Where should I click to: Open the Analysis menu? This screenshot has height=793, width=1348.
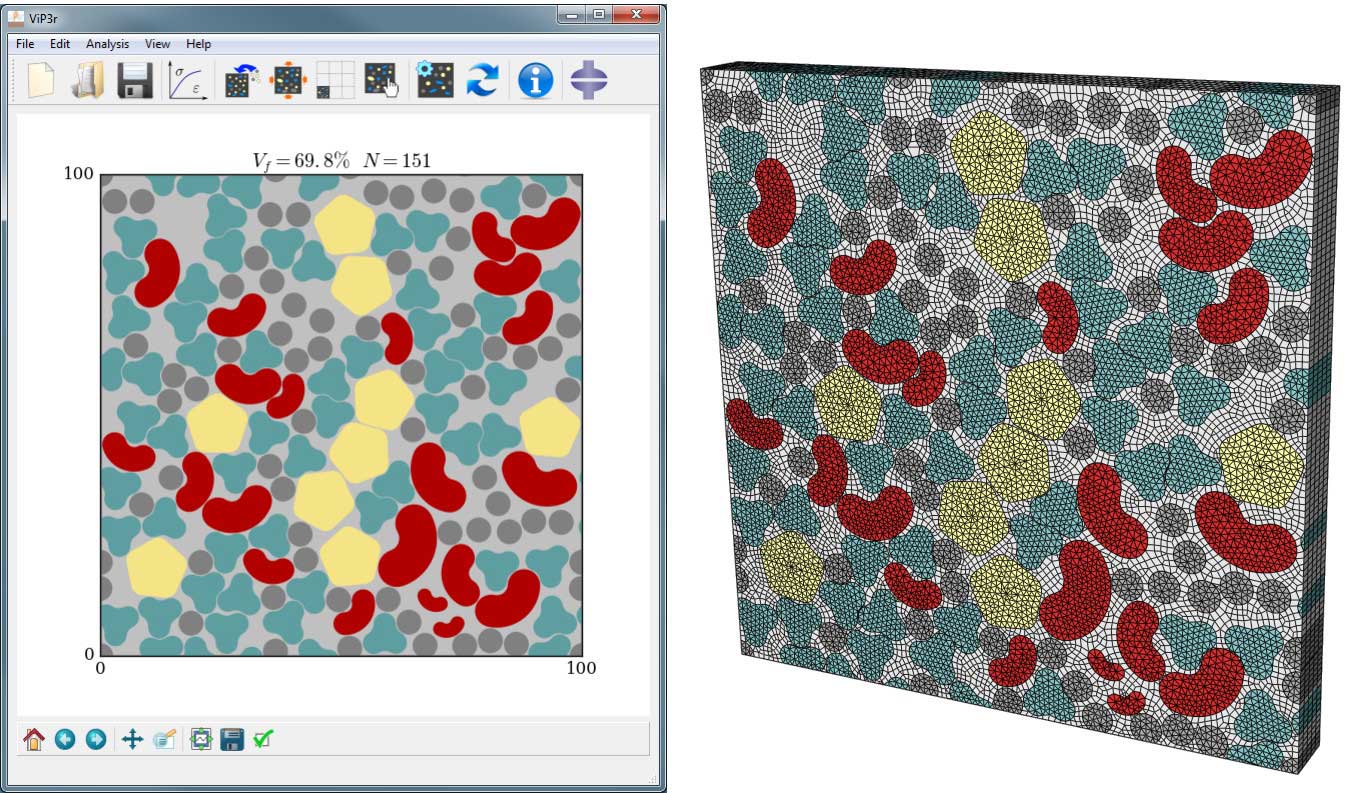[x=107, y=44]
